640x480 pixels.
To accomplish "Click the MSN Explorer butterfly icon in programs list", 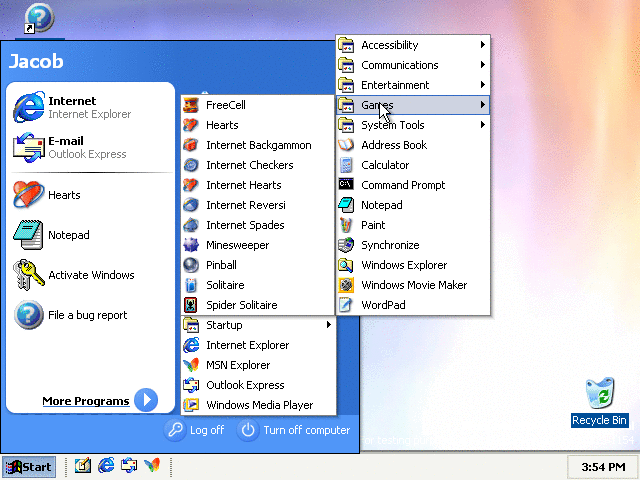I will pyautogui.click(x=191, y=365).
